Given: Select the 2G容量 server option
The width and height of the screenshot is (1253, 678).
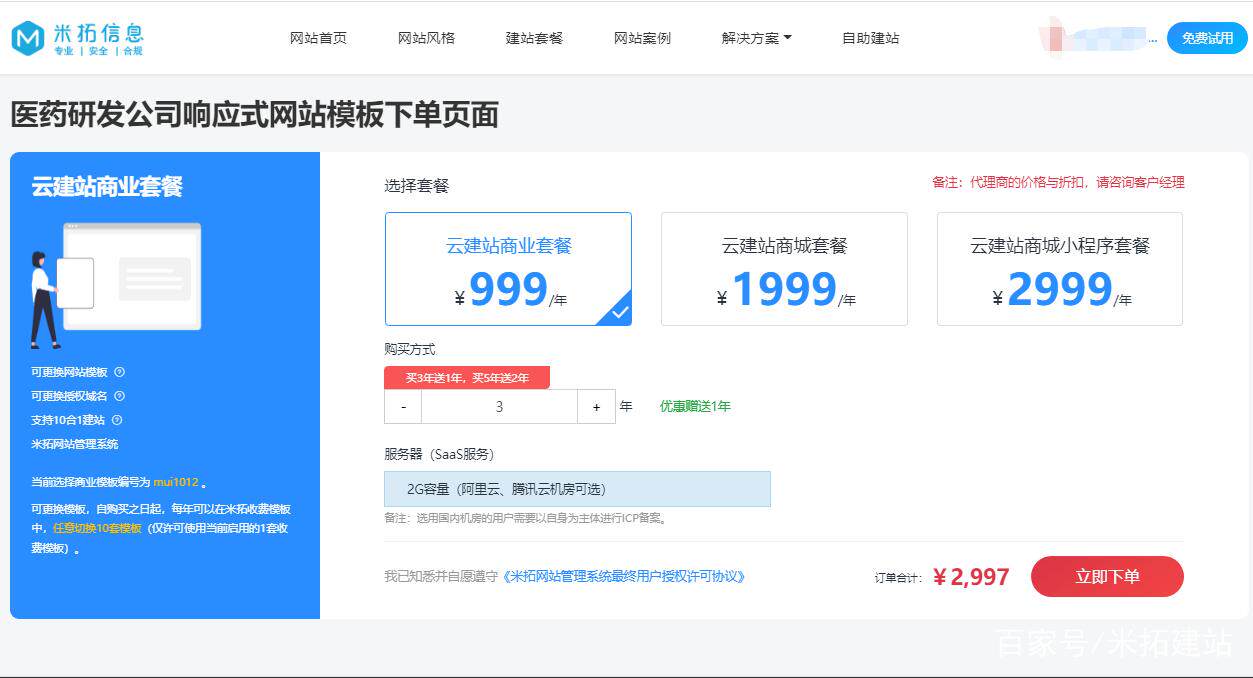Looking at the screenshot, I should [577, 489].
